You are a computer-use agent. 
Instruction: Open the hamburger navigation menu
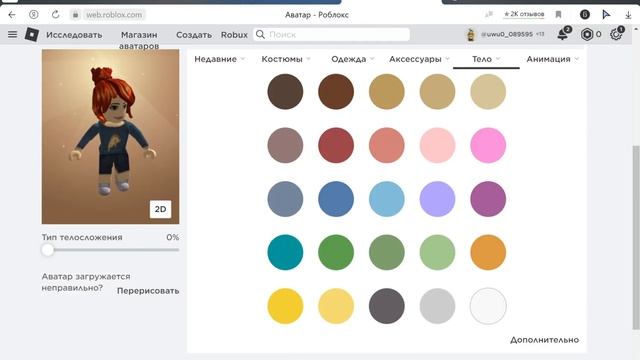click(x=13, y=34)
